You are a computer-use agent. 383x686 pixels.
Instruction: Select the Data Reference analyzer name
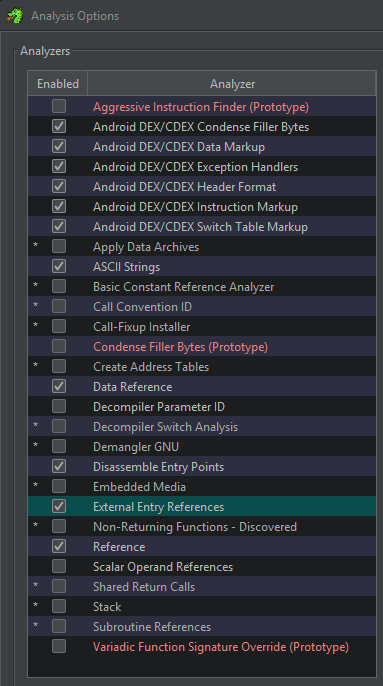click(133, 387)
